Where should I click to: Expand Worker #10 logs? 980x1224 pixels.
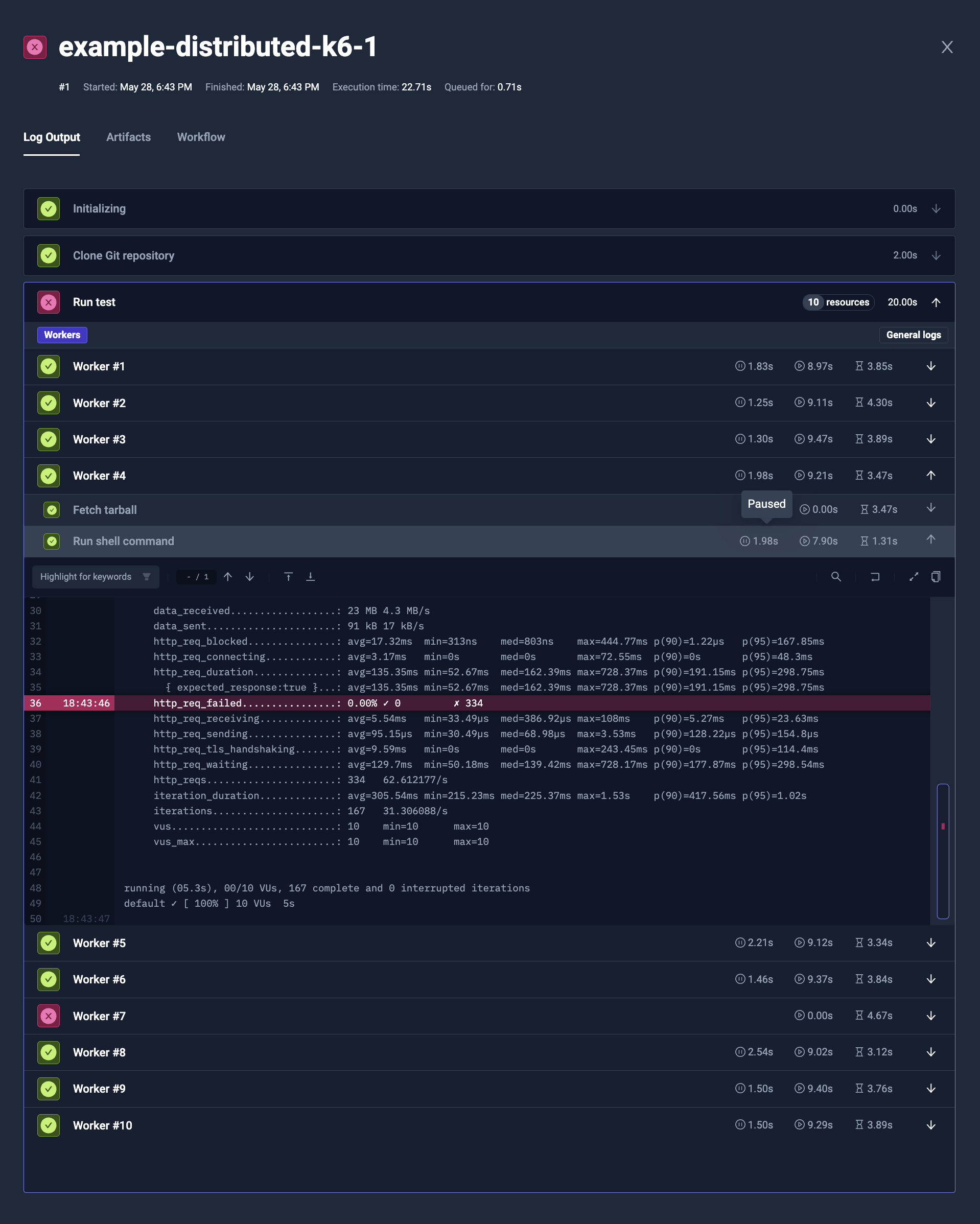point(930,1125)
